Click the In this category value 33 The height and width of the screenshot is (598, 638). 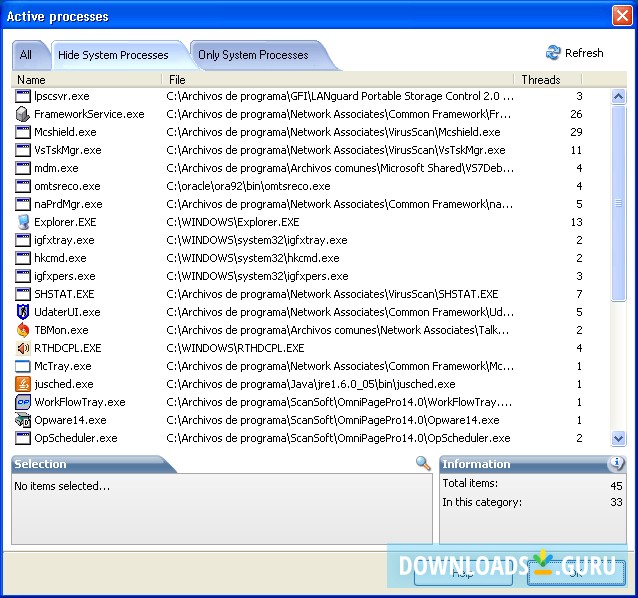point(616,502)
